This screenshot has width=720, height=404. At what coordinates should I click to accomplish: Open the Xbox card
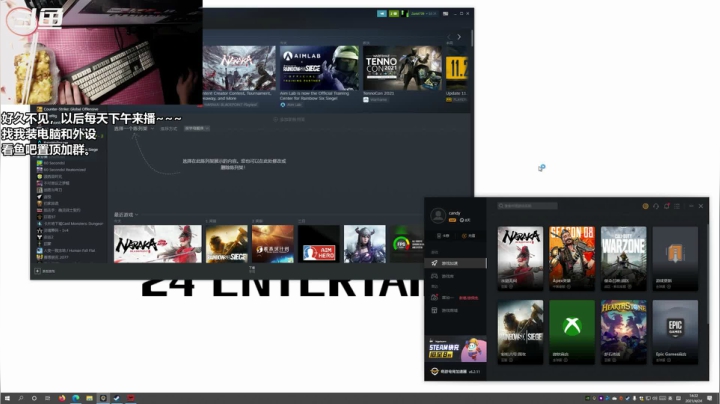tap(572, 332)
